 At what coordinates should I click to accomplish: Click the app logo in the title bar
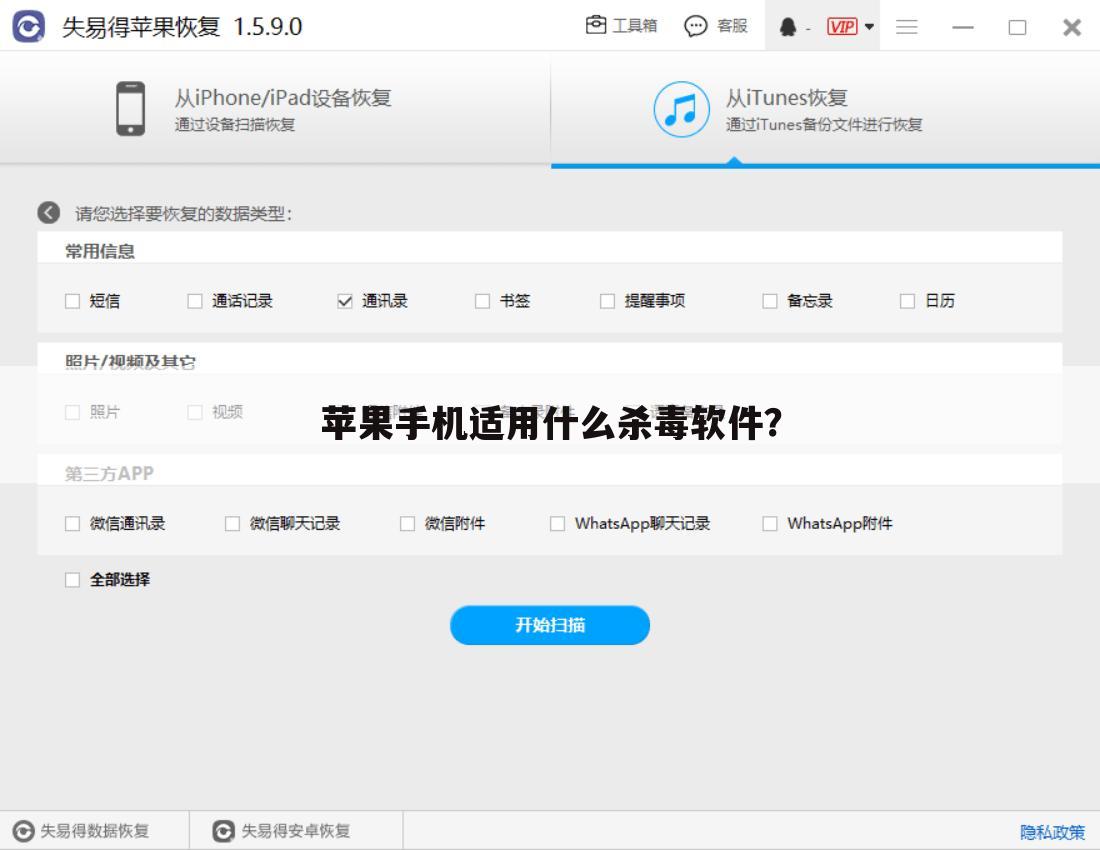30,27
